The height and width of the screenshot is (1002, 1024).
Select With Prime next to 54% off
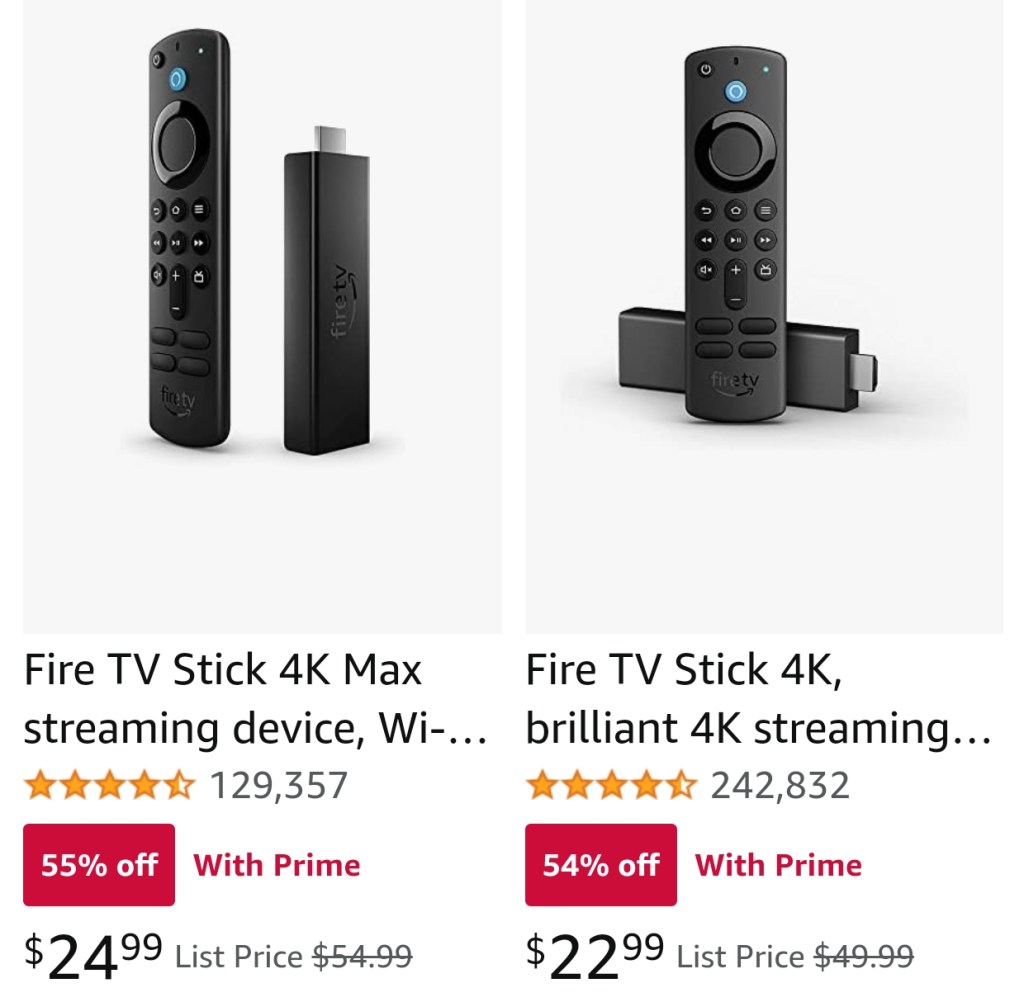[x=778, y=865]
